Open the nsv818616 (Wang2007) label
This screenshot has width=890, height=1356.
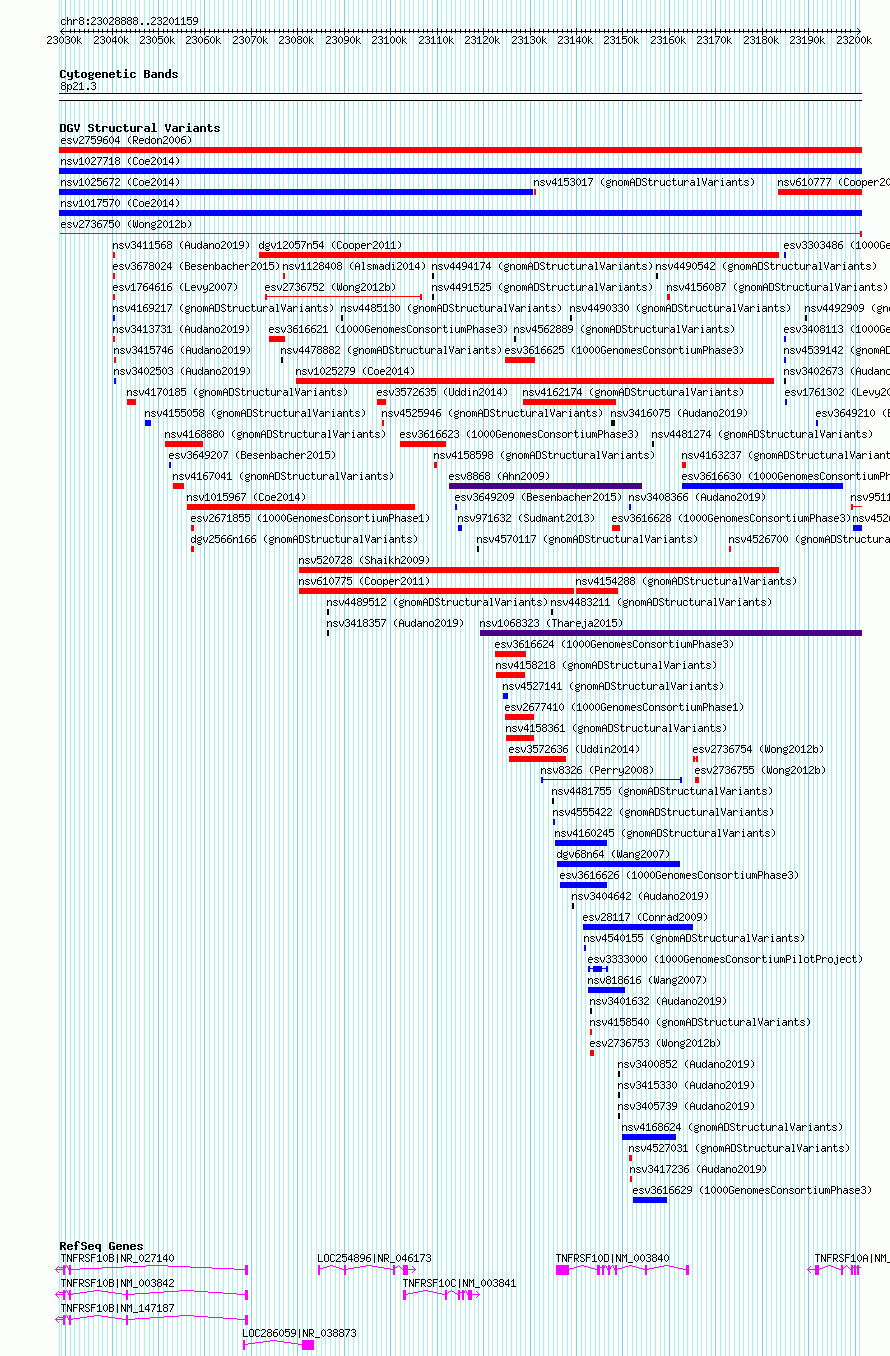647,980
